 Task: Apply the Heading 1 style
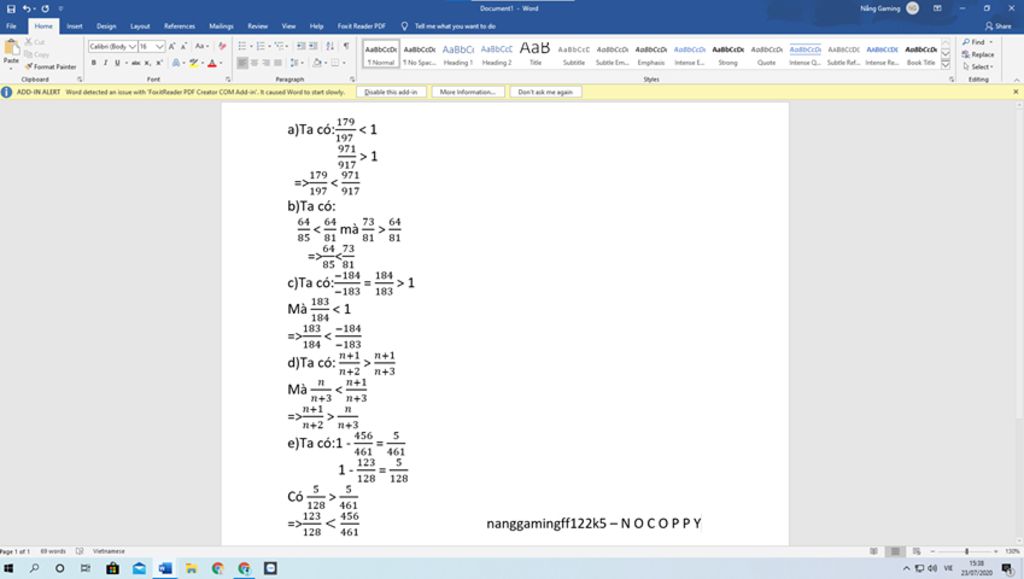point(458,54)
